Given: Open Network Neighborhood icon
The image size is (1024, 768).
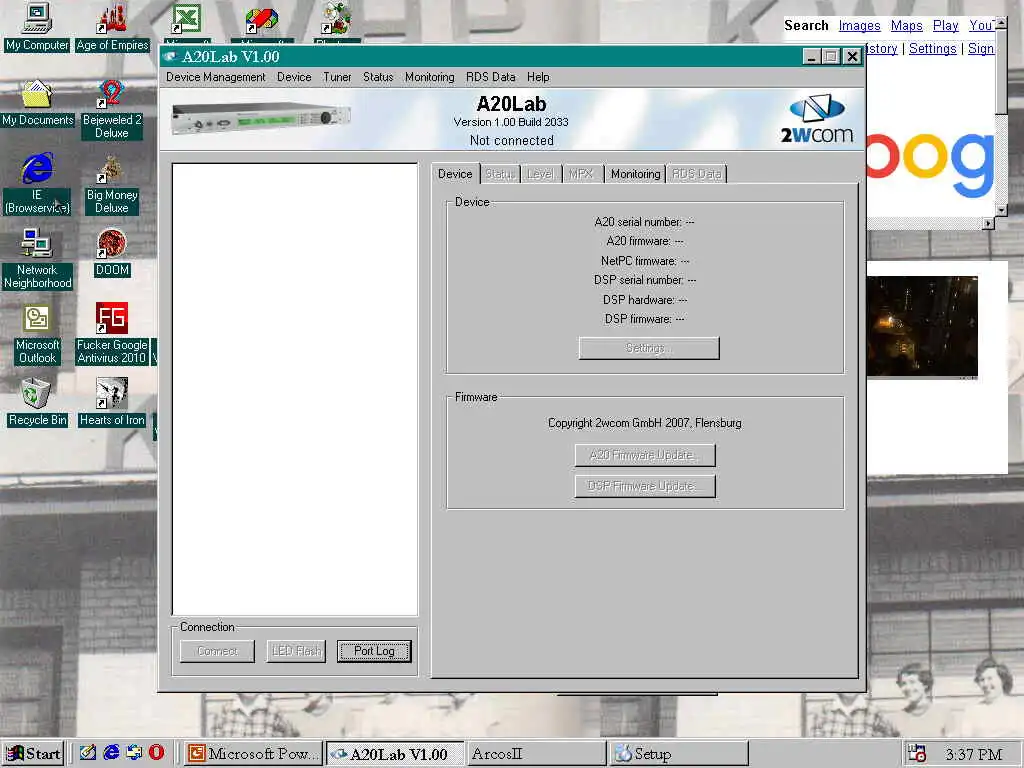Looking at the screenshot, I should tap(37, 259).
